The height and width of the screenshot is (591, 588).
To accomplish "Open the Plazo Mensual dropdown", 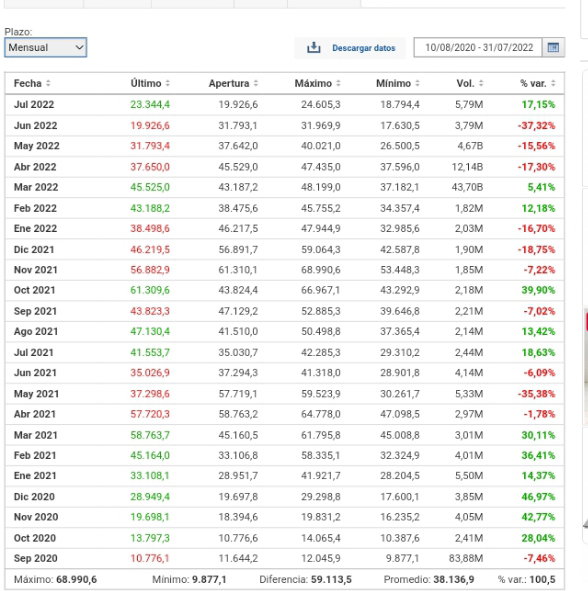I will tap(46, 47).
